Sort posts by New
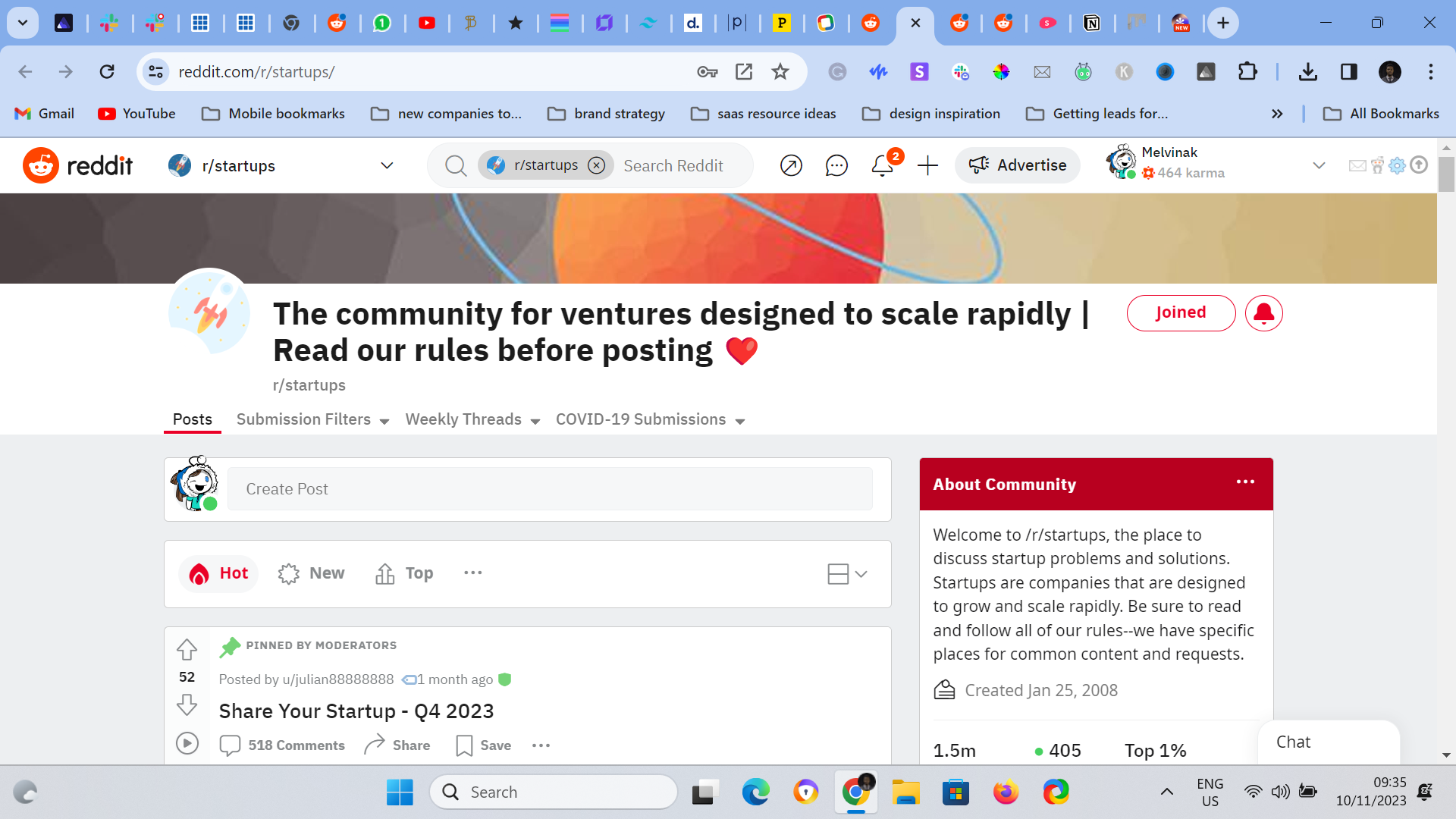The image size is (1456, 819). 312,573
